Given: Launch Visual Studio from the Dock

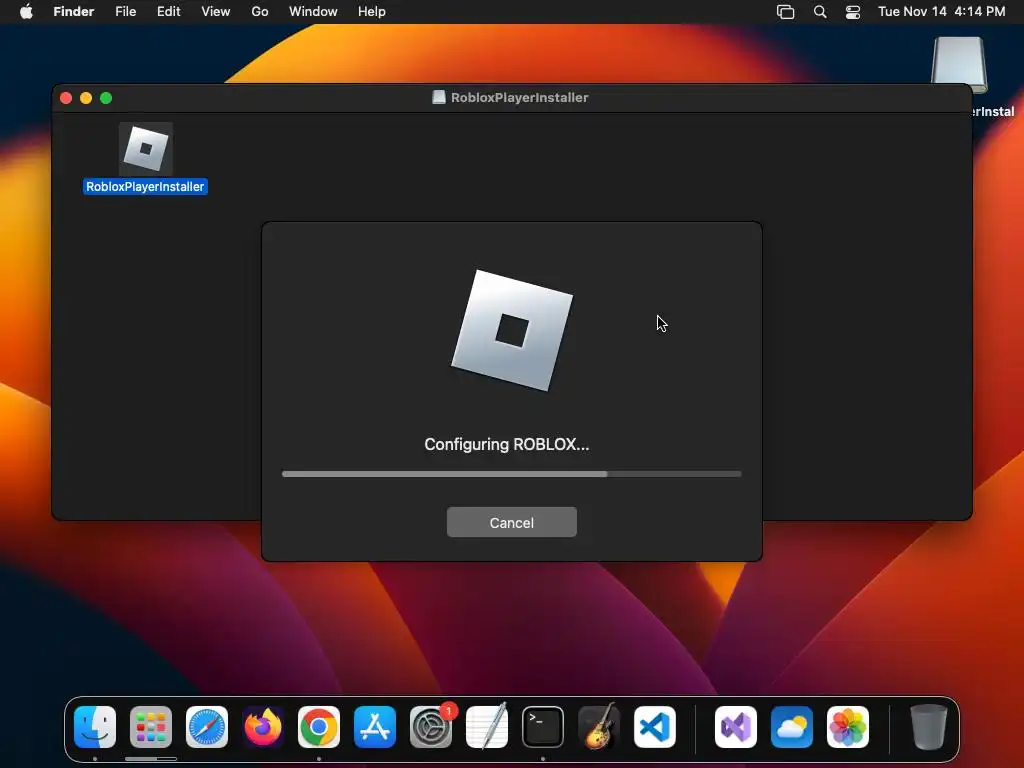Looking at the screenshot, I should point(736,727).
